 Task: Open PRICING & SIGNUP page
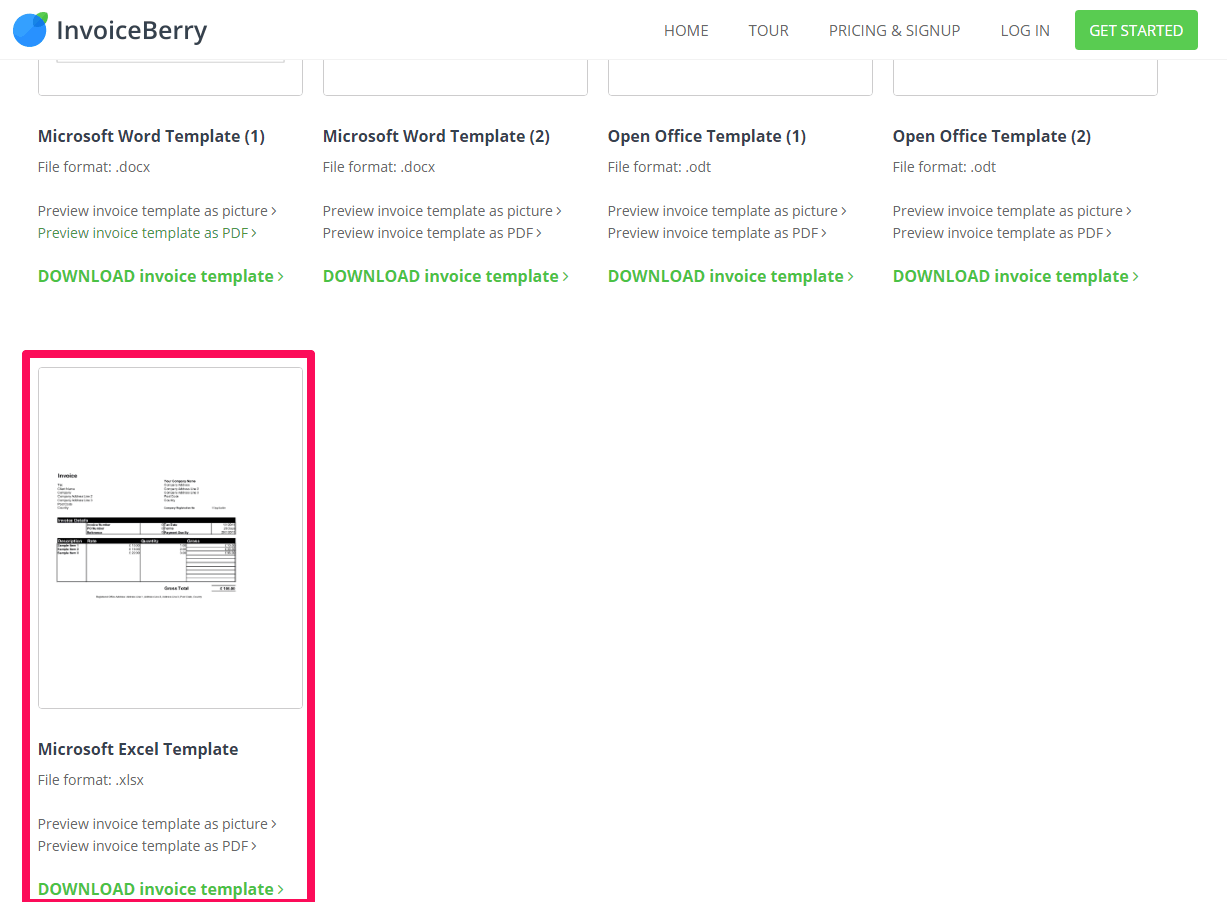[x=894, y=31]
